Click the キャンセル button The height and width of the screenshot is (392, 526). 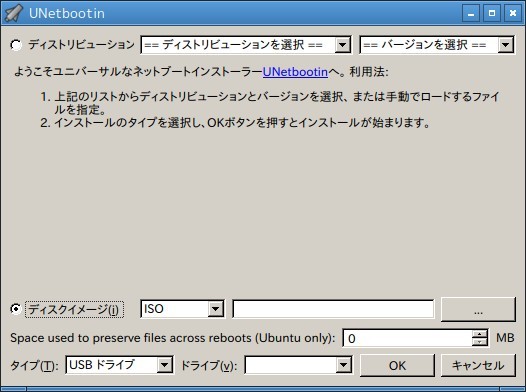[x=478, y=365]
